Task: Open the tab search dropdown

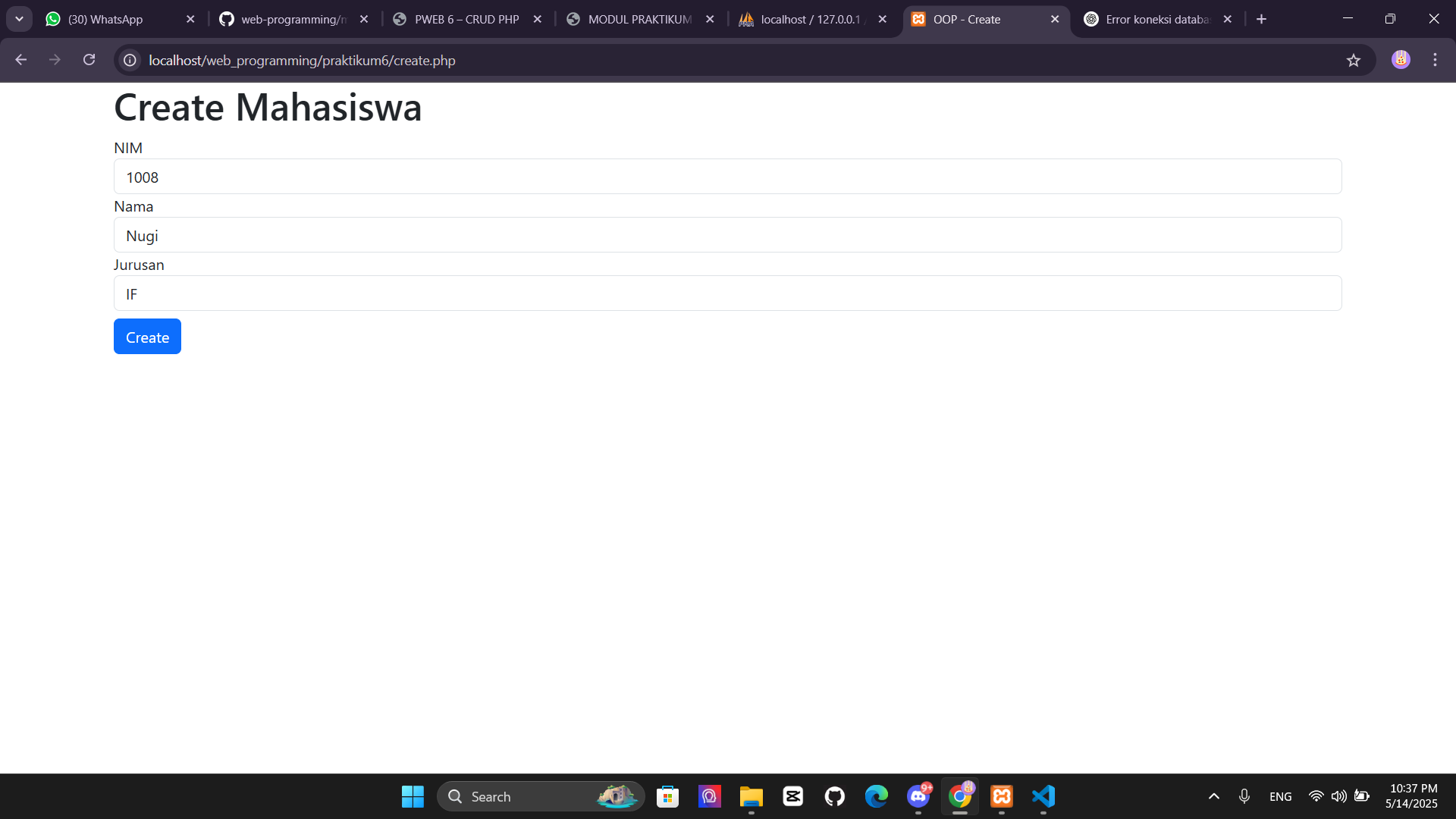Action: point(19,18)
